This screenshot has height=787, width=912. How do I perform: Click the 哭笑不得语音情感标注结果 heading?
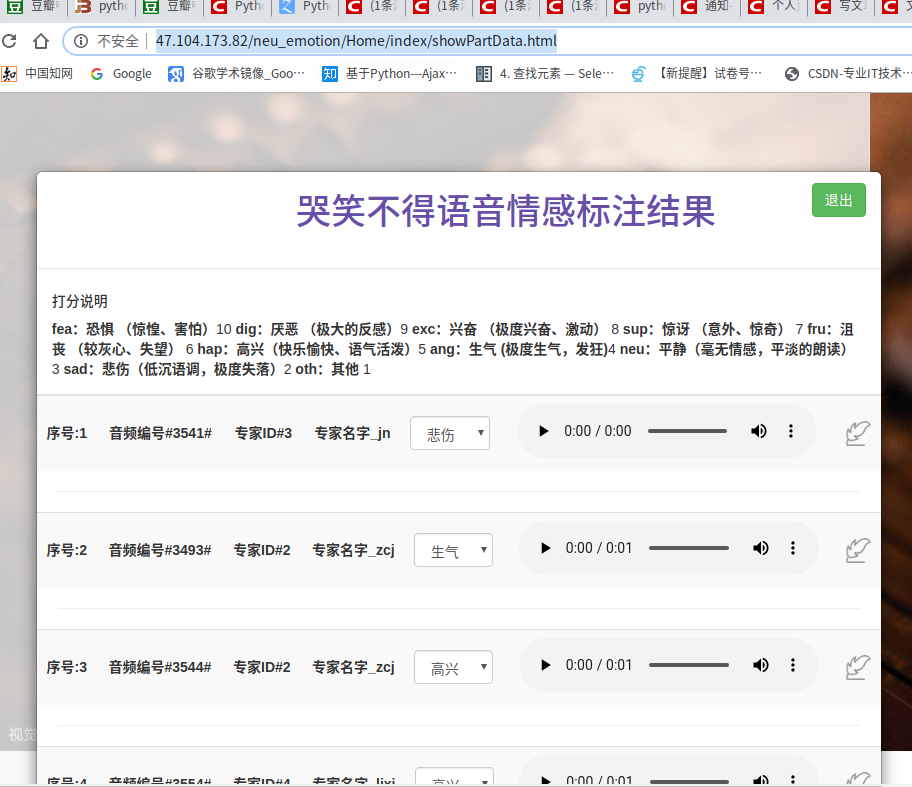505,211
